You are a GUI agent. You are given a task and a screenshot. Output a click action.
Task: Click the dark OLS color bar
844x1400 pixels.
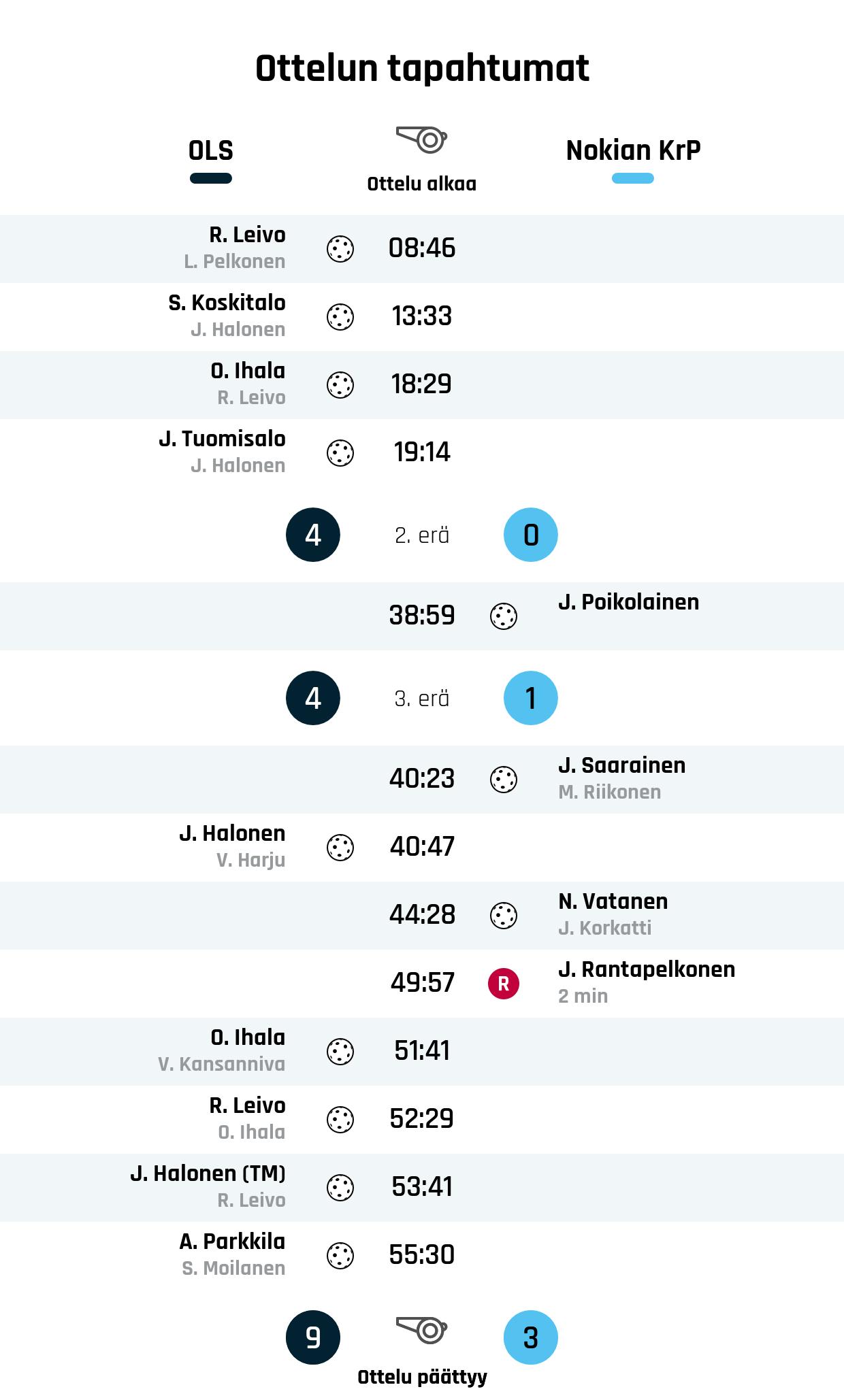[x=211, y=178]
